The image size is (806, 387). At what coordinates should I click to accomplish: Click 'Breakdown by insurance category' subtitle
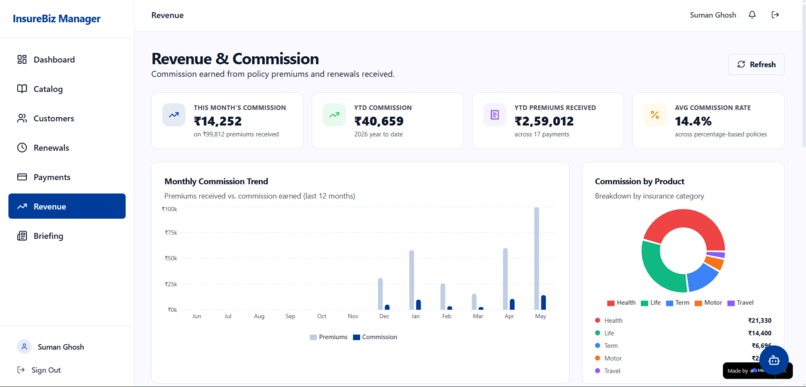pyautogui.click(x=649, y=196)
